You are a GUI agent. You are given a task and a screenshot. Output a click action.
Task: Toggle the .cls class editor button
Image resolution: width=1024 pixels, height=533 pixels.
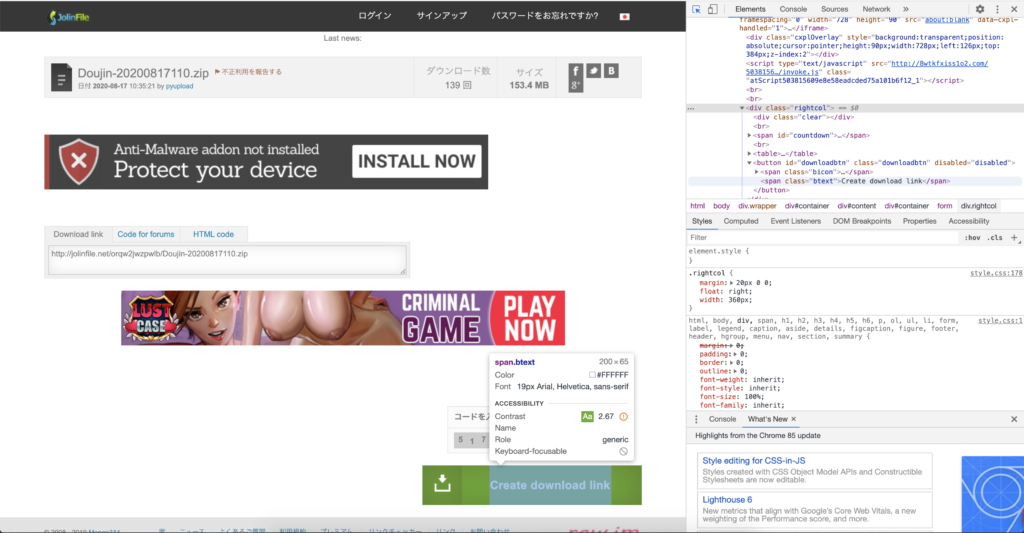[995, 238]
